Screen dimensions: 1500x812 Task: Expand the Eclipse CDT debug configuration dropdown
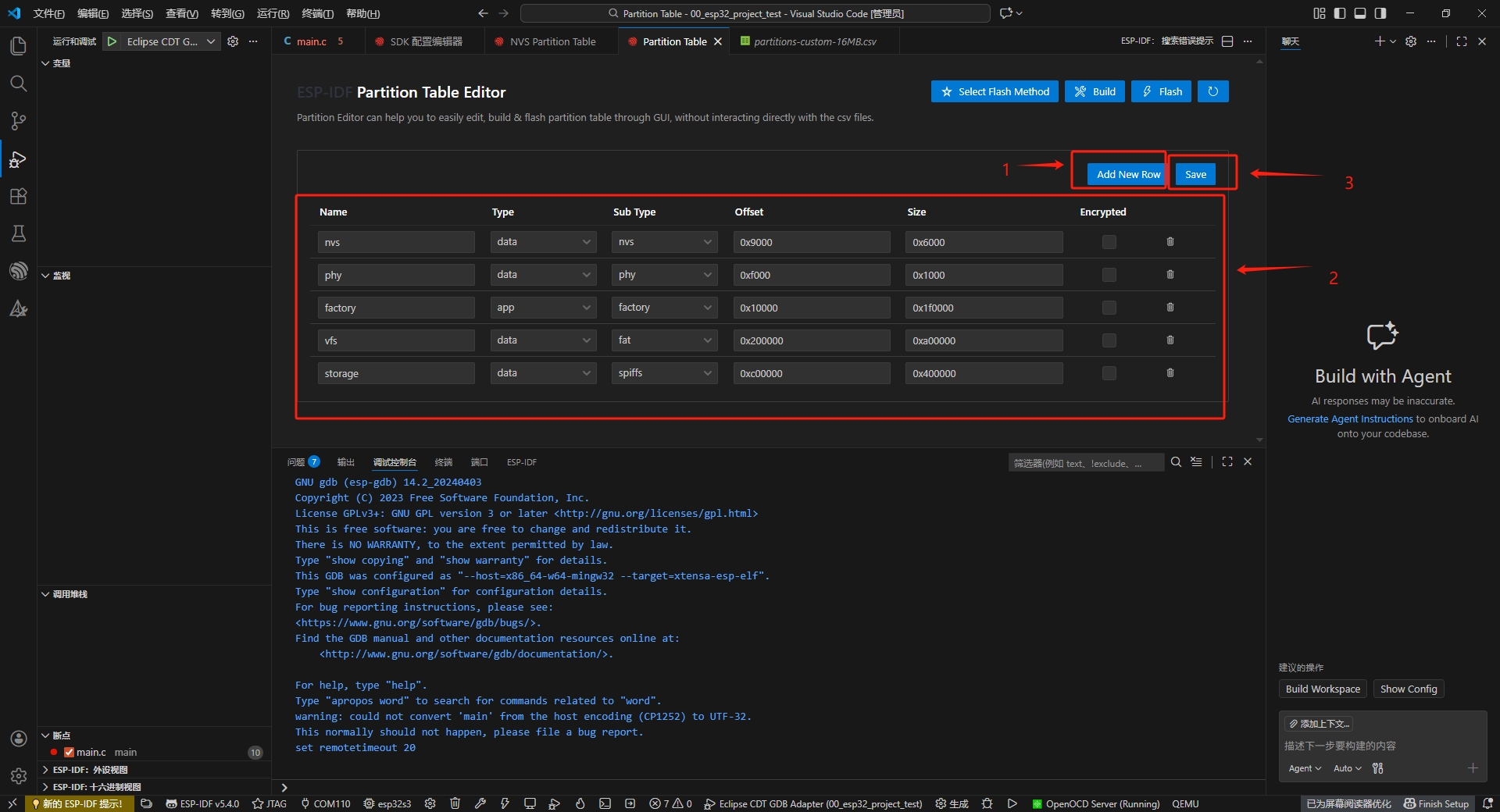click(x=211, y=41)
